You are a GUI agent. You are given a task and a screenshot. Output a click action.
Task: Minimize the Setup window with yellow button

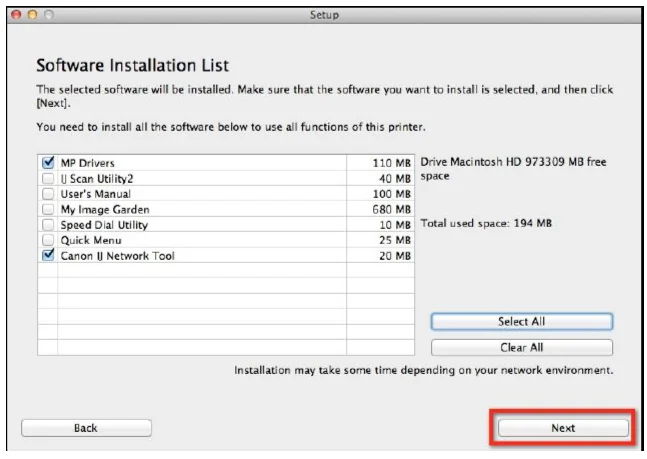coord(29,15)
